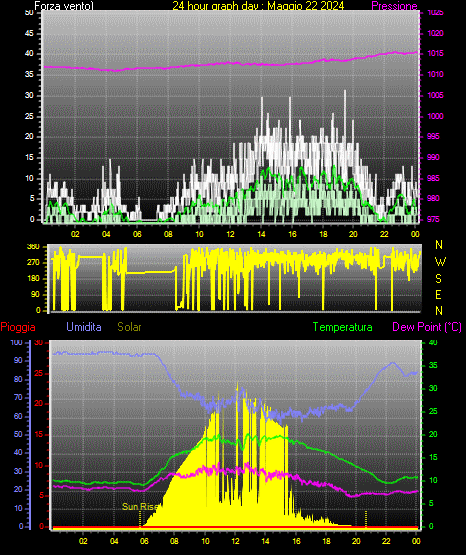Click green temperature scale value '5'
Viewport: 466px width, 555px height.
pyautogui.click(x=431, y=503)
